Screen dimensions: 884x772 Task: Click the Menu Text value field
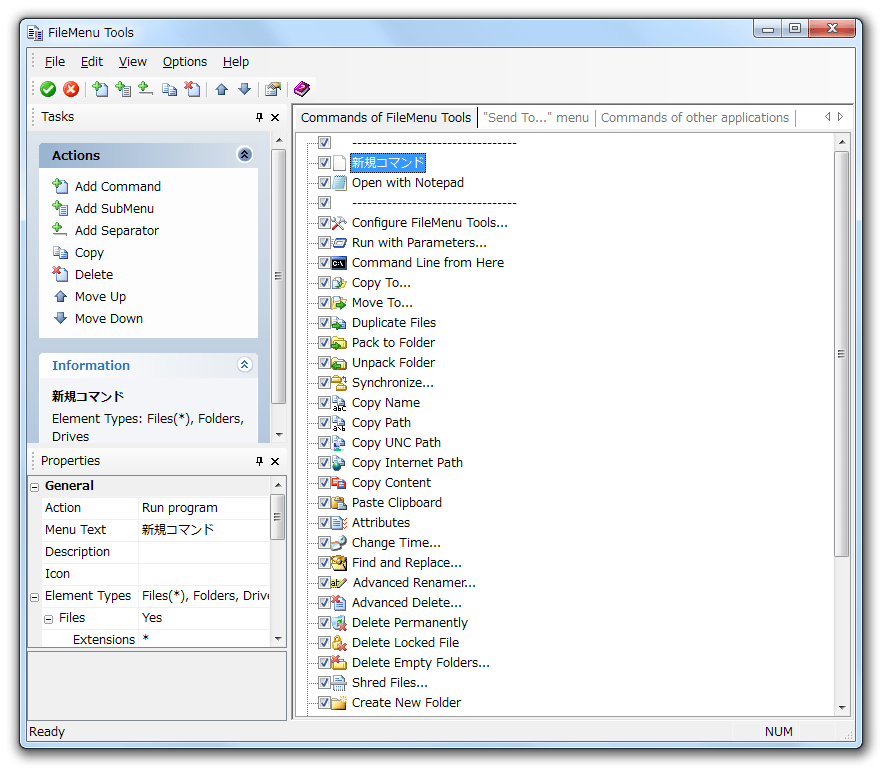tap(204, 530)
